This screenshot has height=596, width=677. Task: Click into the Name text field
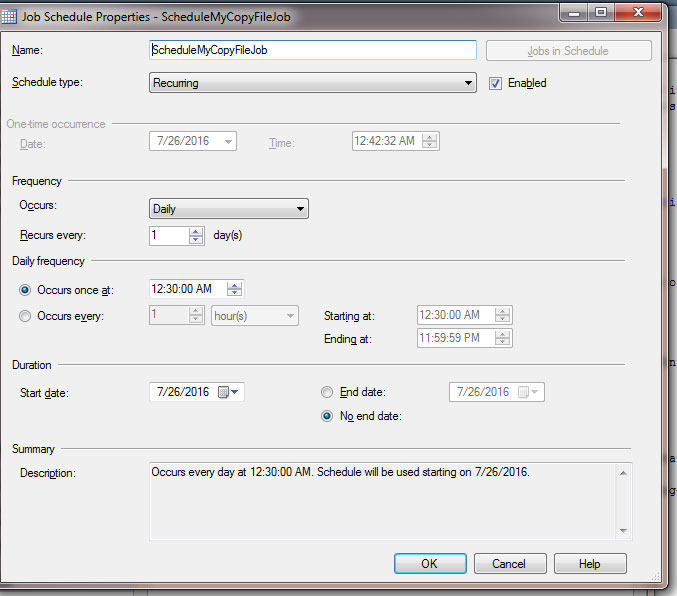(x=312, y=50)
